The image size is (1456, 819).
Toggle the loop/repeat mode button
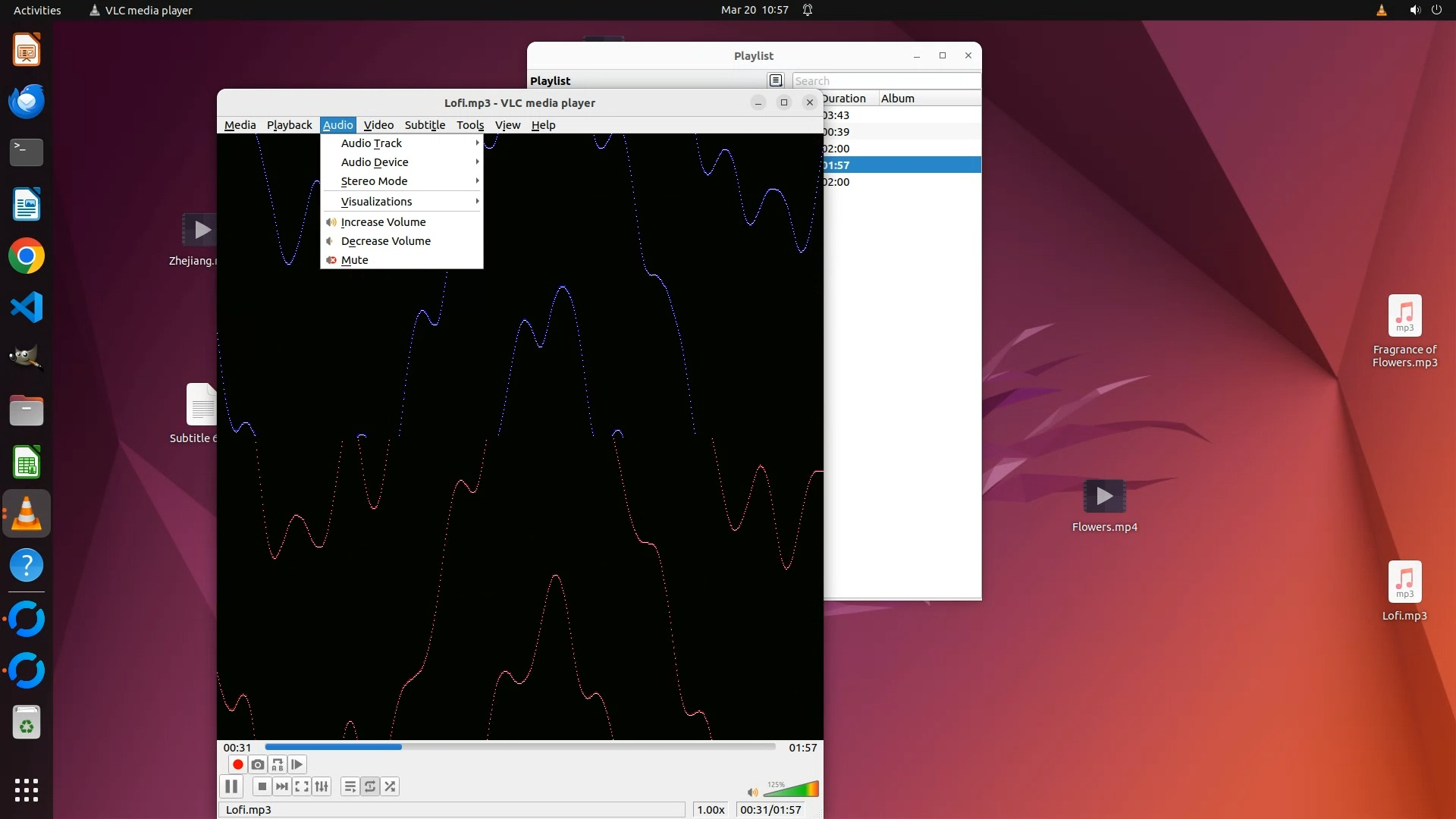click(x=370, y=786)
